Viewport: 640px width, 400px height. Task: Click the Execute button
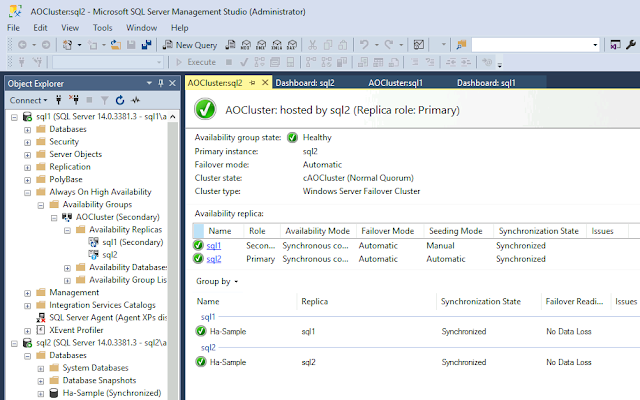(196, 62)
